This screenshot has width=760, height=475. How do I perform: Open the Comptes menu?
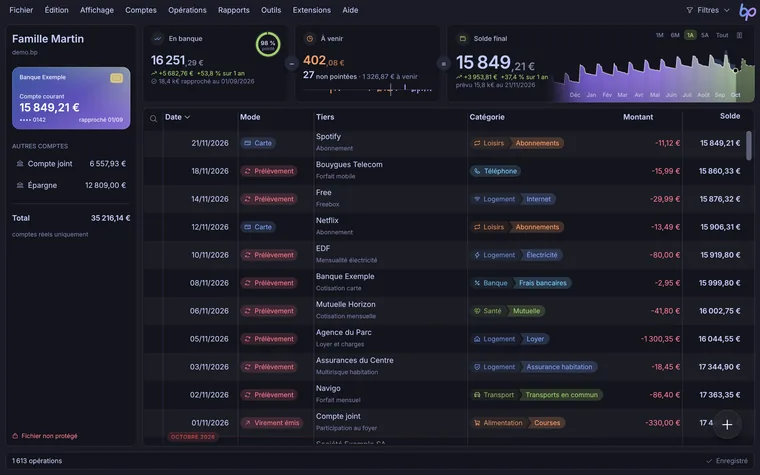point(141,10)
